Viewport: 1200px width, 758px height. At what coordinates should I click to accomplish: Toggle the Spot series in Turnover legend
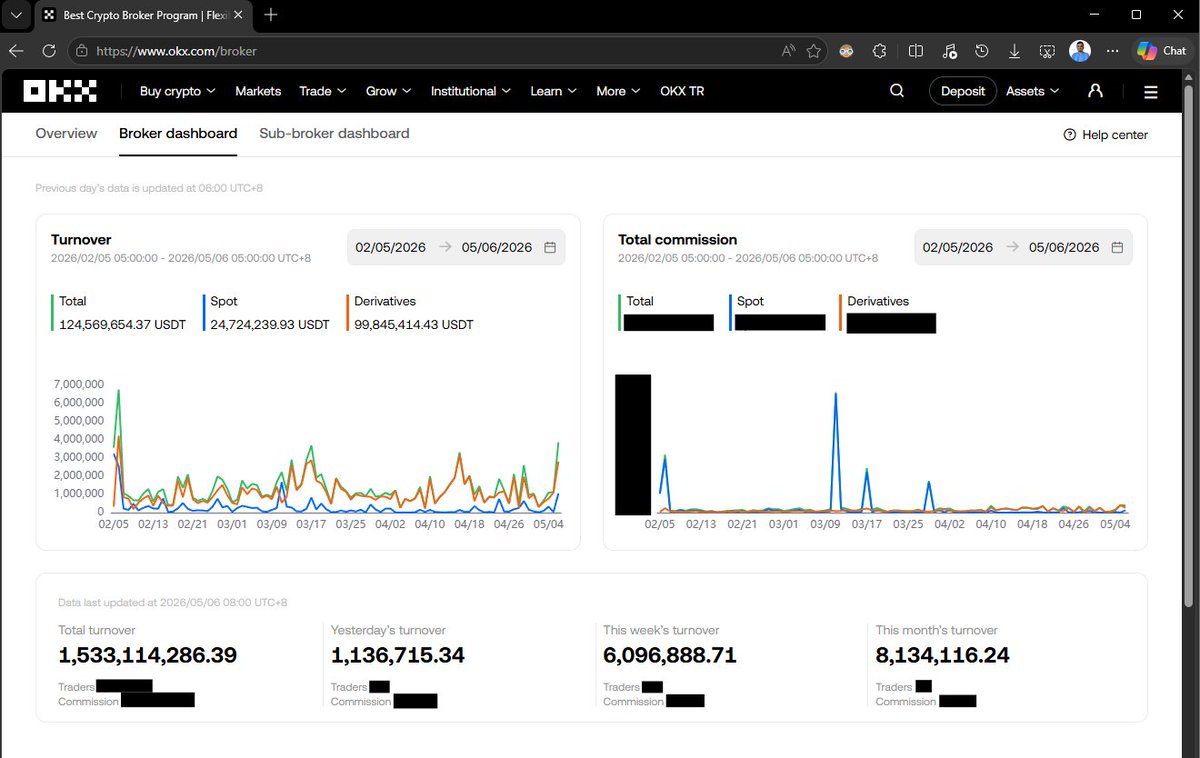point(224,301)
